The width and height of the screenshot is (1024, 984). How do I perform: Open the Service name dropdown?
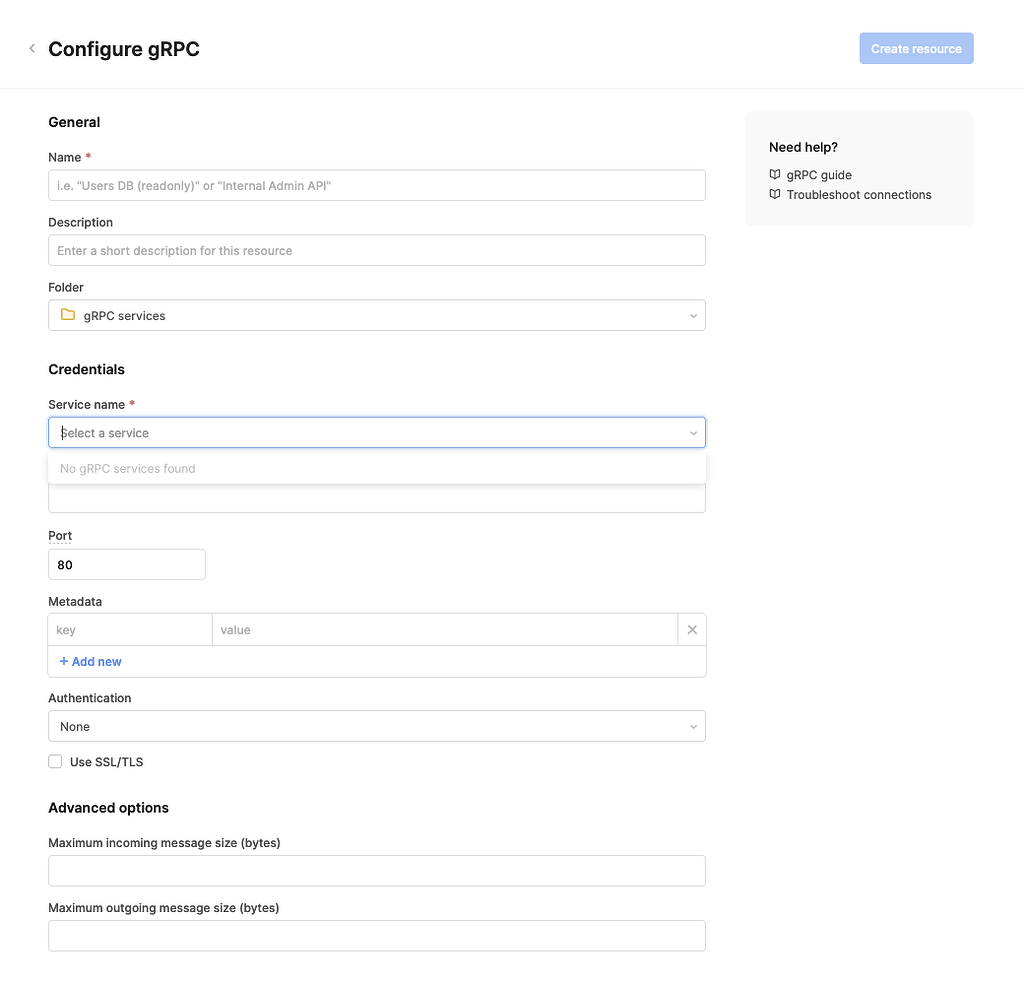tap(377, 432)
